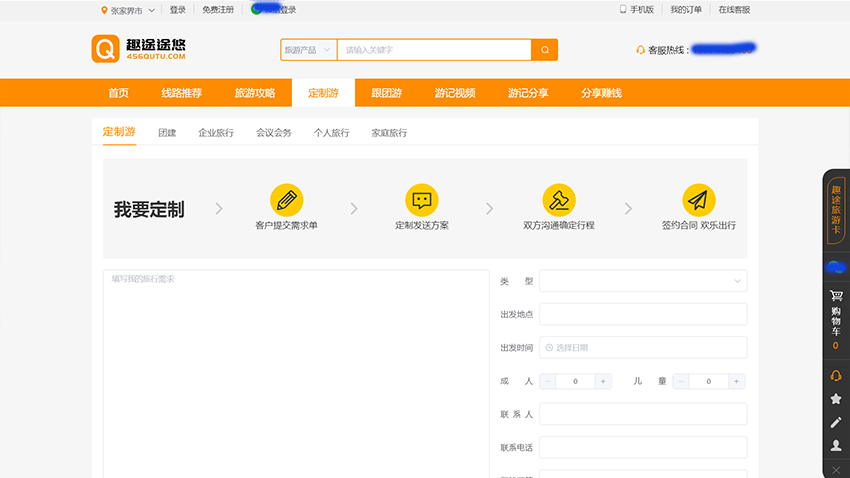Increase adult (成人) count with plus button
This screenshot has width=850, height=478.
pyautogui.click(x=603, y=381)
